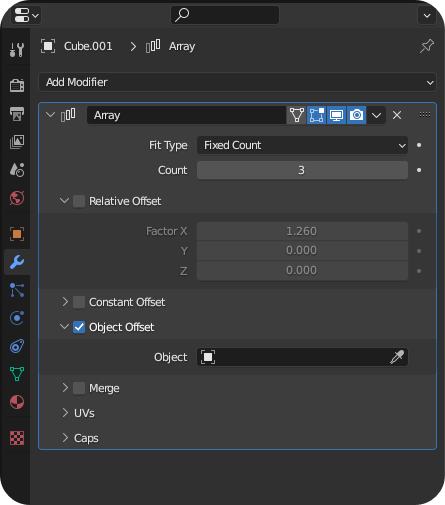Open the properties options dropdown at top right
The image size is (445, 505).
tap(427, 15)
